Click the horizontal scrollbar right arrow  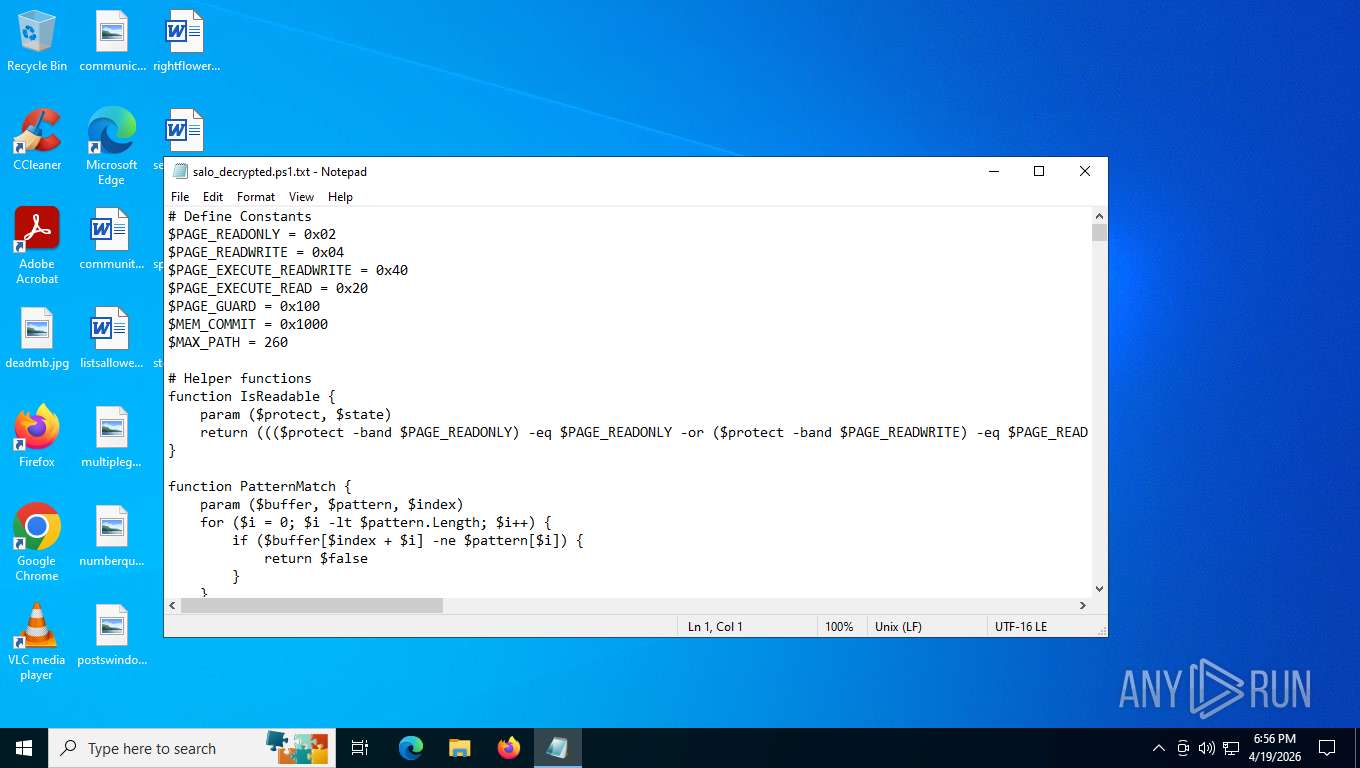tap(1083, 605)
